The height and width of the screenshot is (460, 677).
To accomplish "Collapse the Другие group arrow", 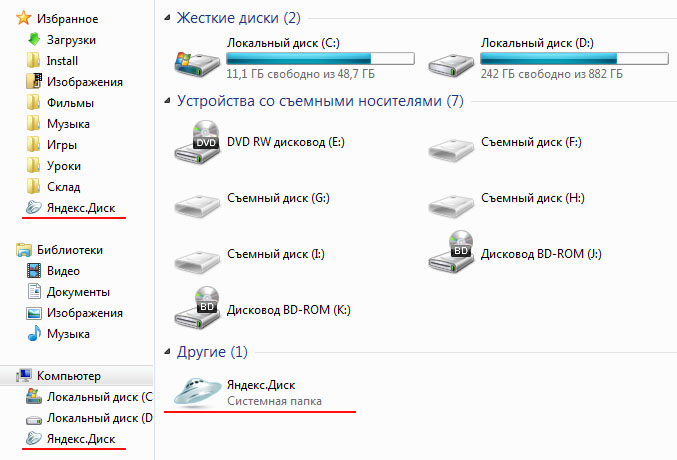I will tap(168, 353).
